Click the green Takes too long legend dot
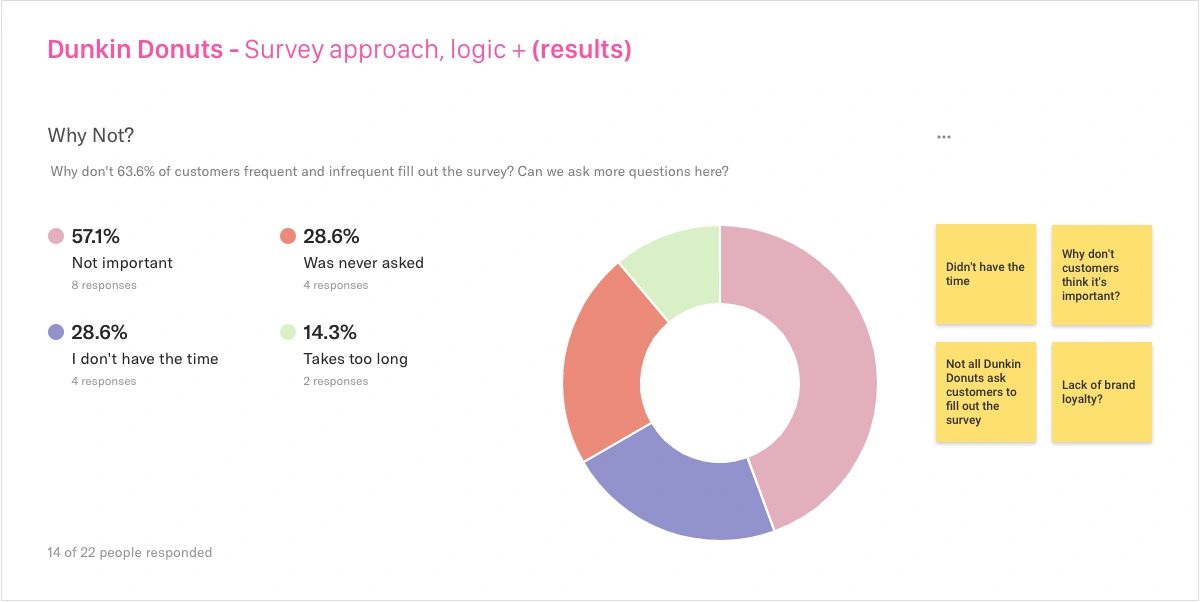The width and height of the screenshot is (1200, 602). [288, 333]
